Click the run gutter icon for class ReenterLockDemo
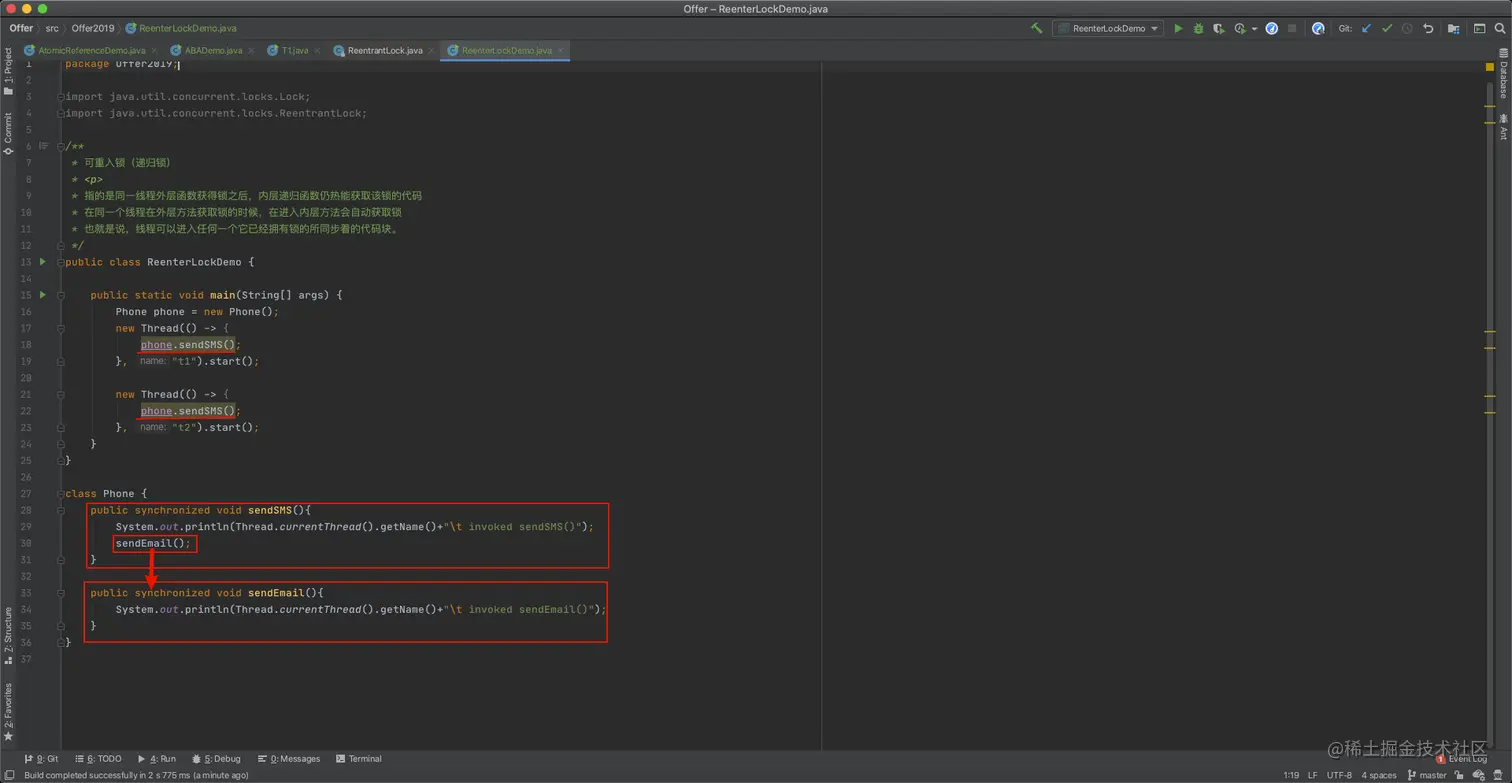This screenshot has width=1512, height=783. [42, 262]
